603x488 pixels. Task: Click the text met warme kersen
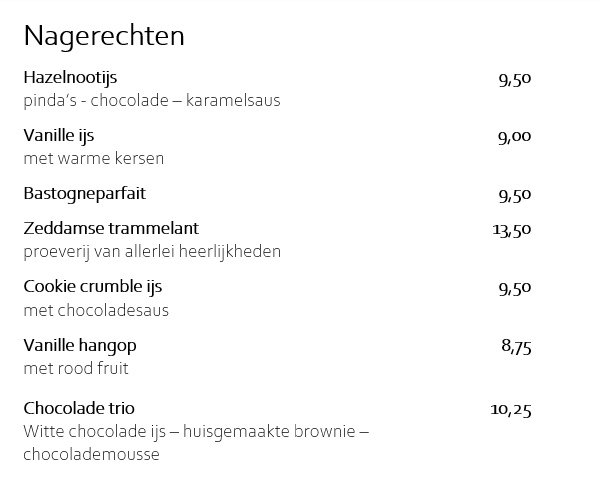(94, 158)
